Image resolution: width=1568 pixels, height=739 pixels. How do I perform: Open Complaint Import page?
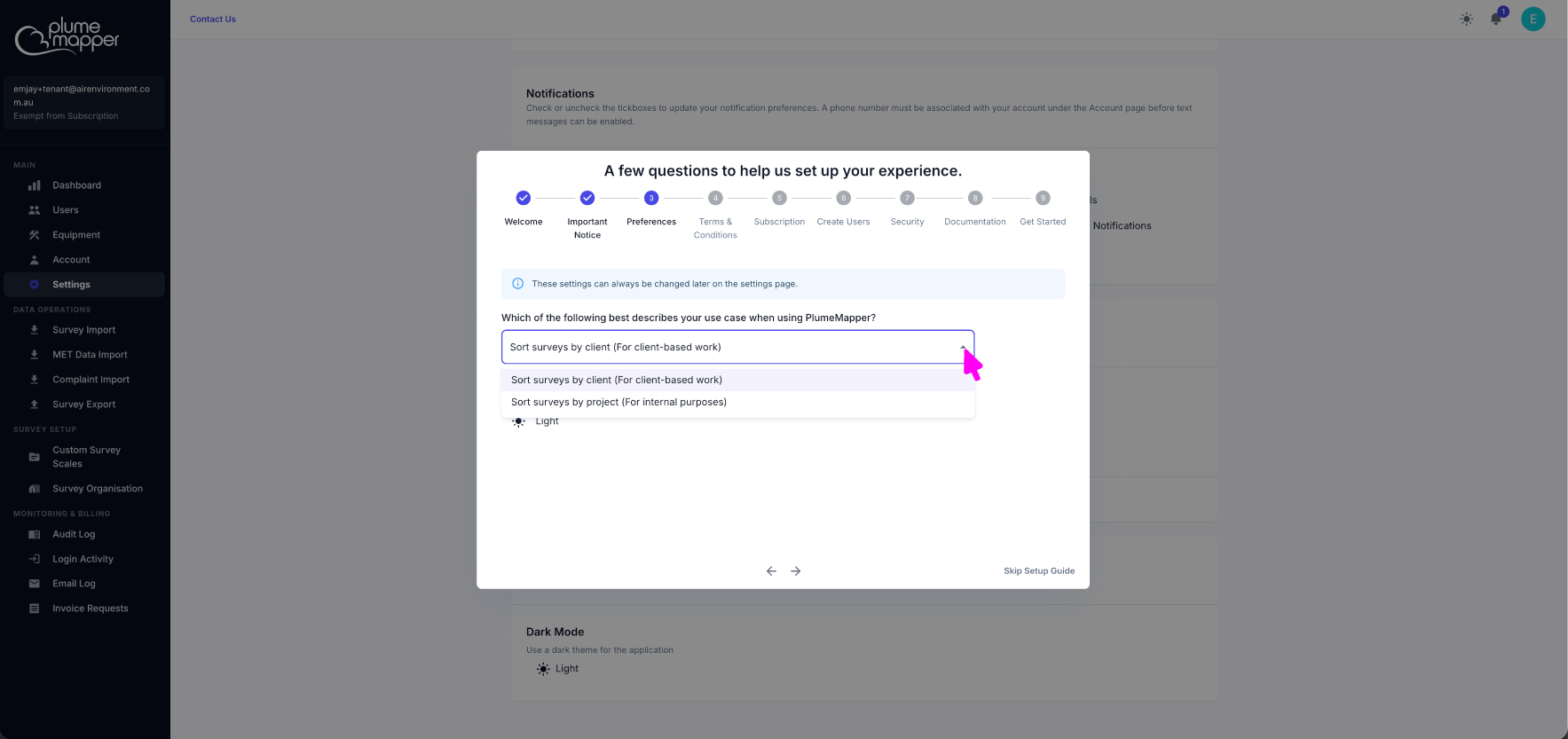(x=84, y=380)
